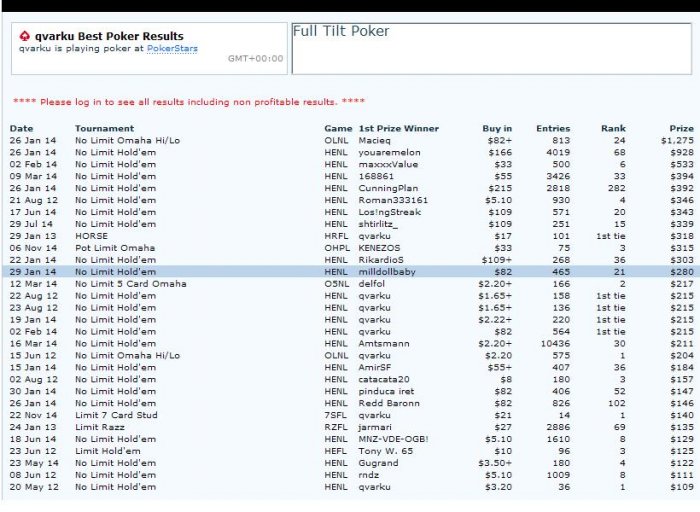This screenshot has height=512, width=700.
Task: Click the Date column header
Action: click(21, 129)
